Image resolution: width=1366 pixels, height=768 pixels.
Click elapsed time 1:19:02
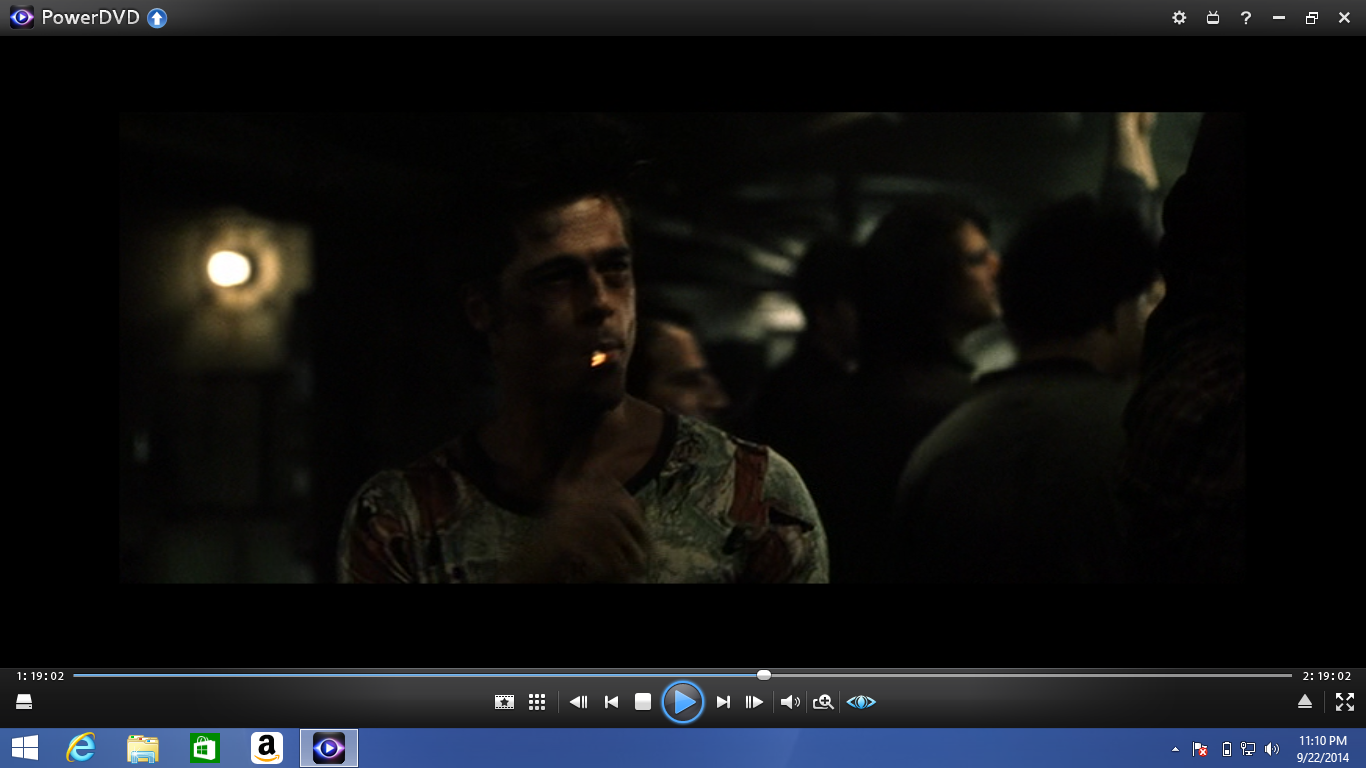(x=40, y=676)
